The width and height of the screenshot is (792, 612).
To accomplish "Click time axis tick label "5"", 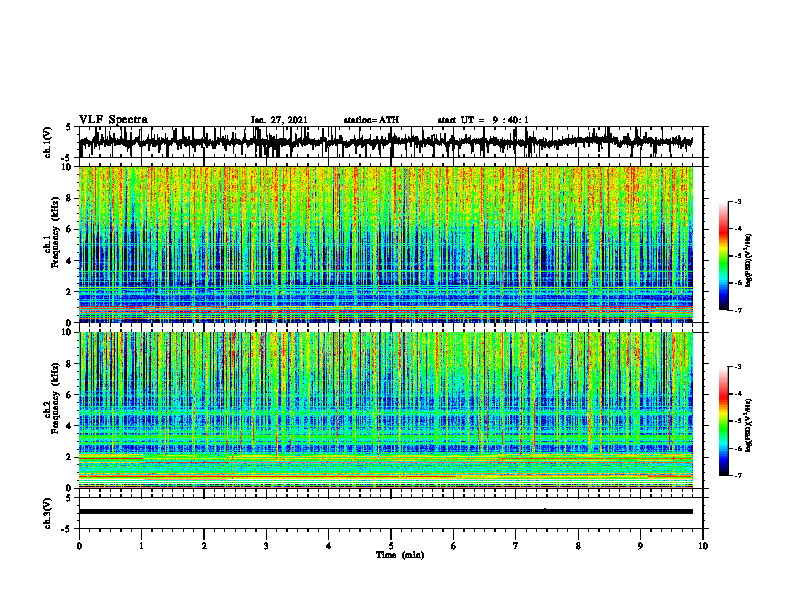I will [x=391, y=546].
